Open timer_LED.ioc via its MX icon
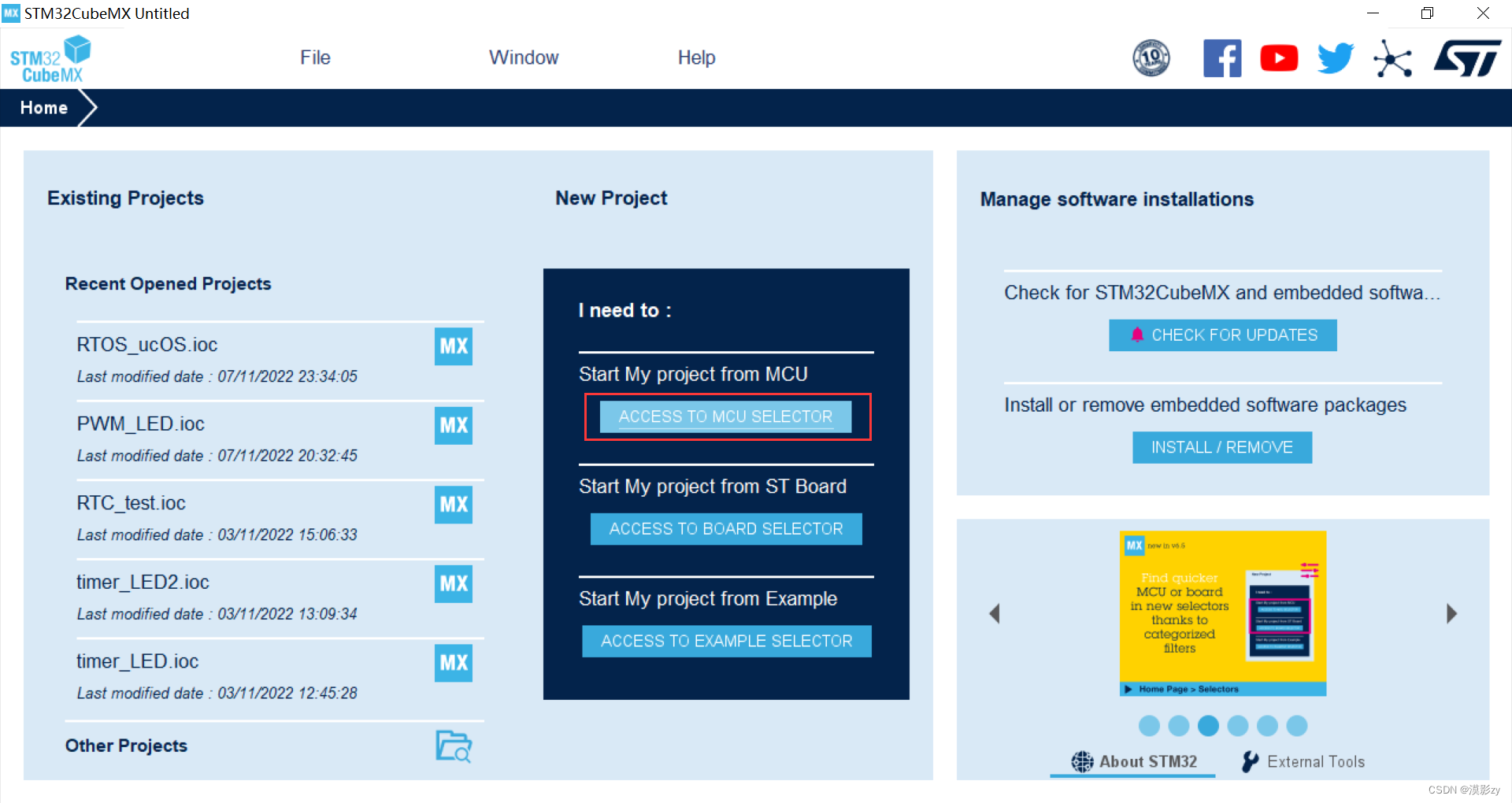 pos(454,663)
